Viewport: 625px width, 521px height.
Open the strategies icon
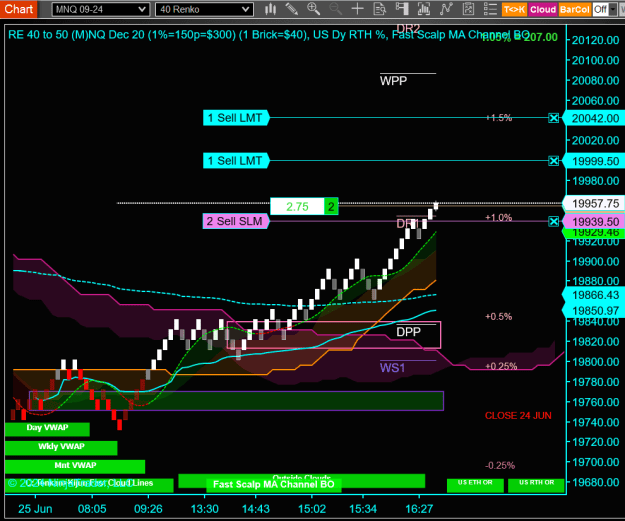tap(468, 9)
